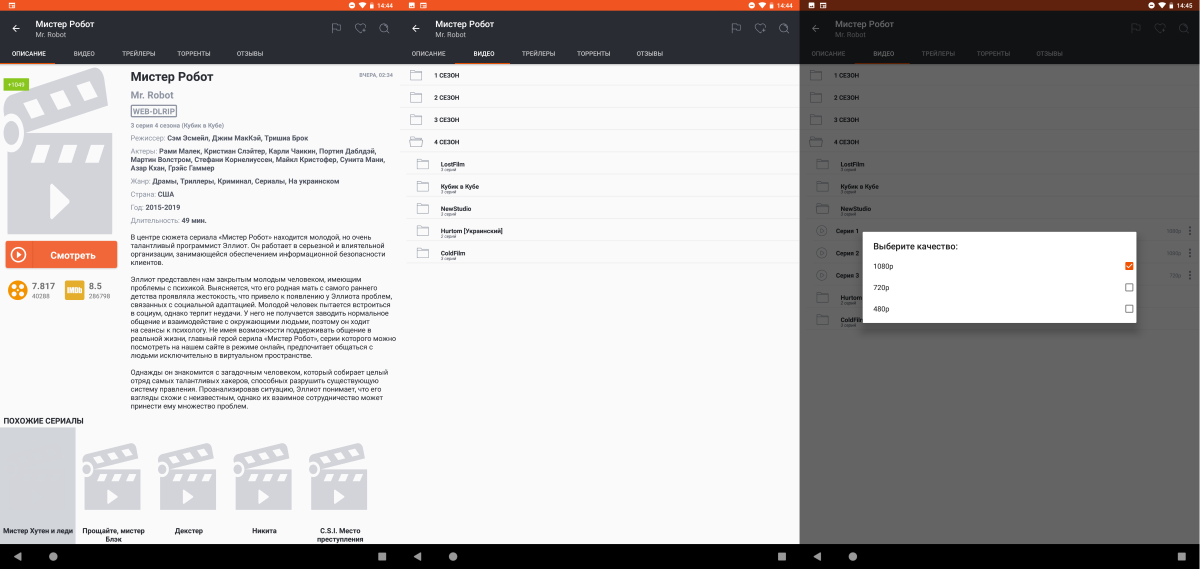This screenshot has width=1200, height=569.
Task: Open similar series Мистер Хутен и леди
Action: [x=37, y=485]
